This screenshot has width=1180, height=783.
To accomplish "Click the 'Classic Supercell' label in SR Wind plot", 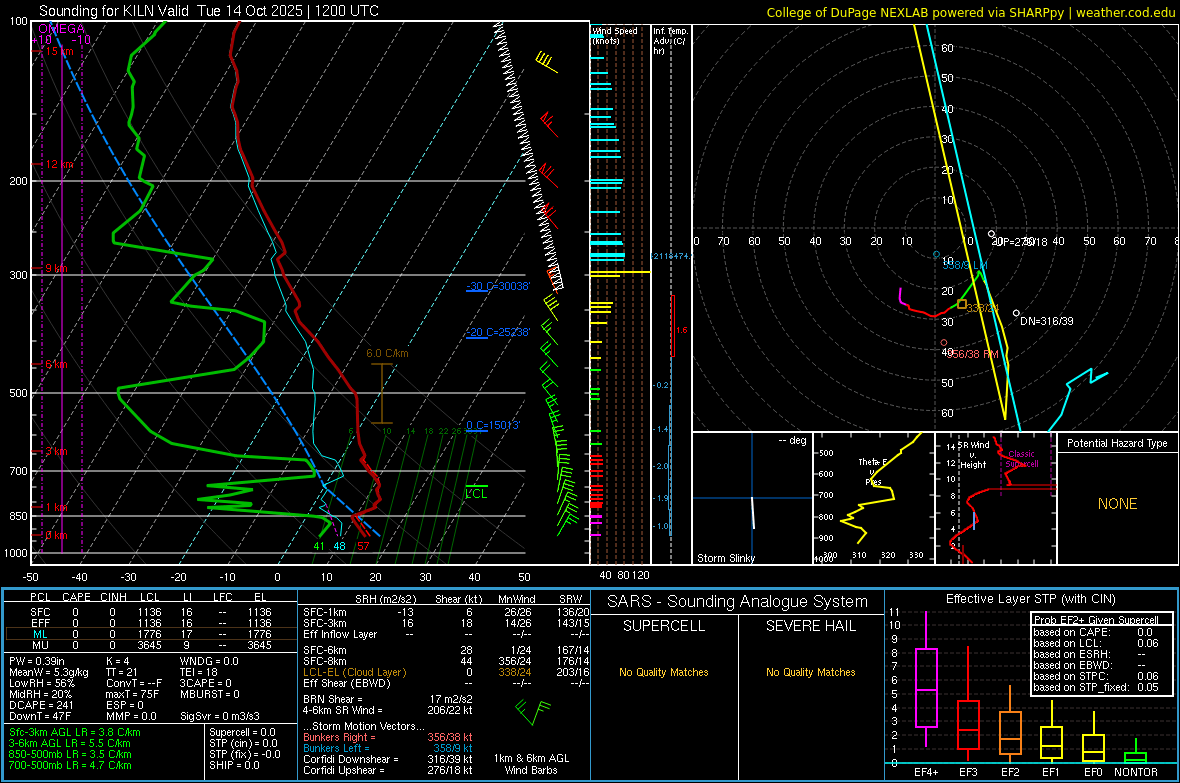I will (1021, 459).
